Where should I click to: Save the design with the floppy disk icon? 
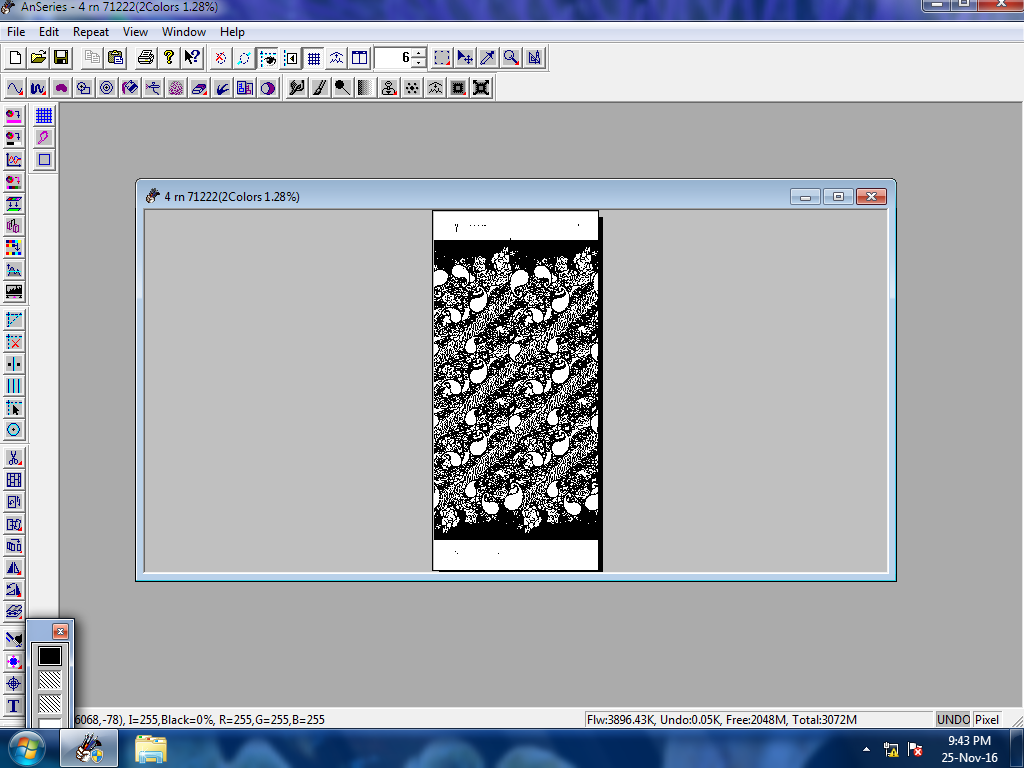click(x=61, y=57)
